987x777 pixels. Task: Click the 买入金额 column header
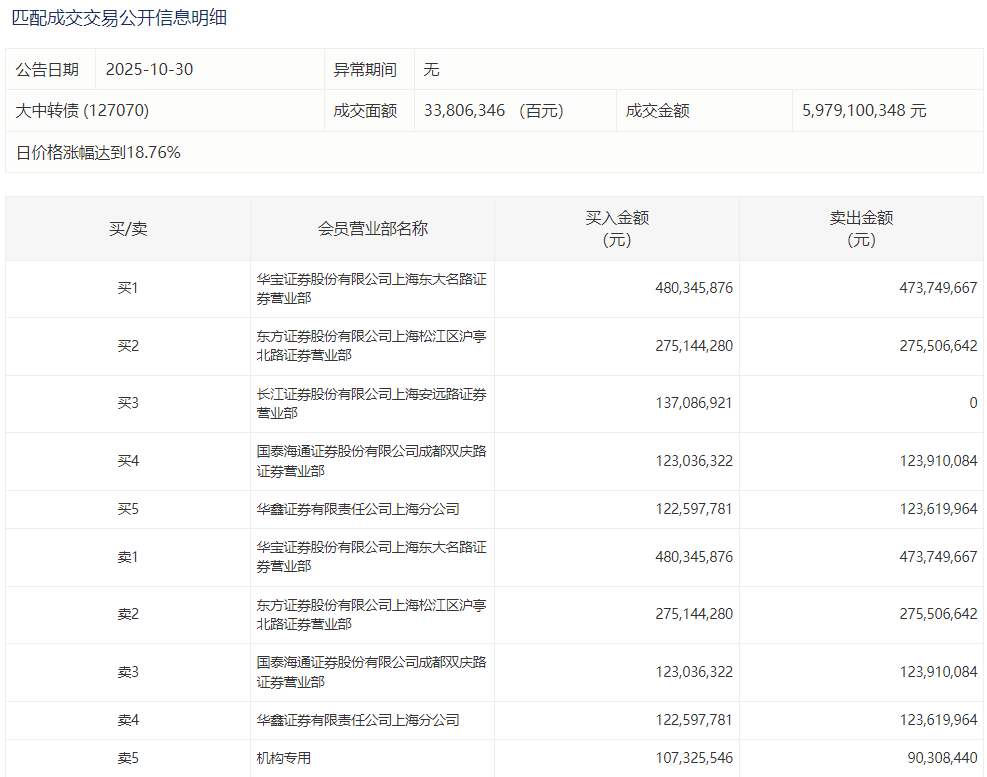point(616,229)
